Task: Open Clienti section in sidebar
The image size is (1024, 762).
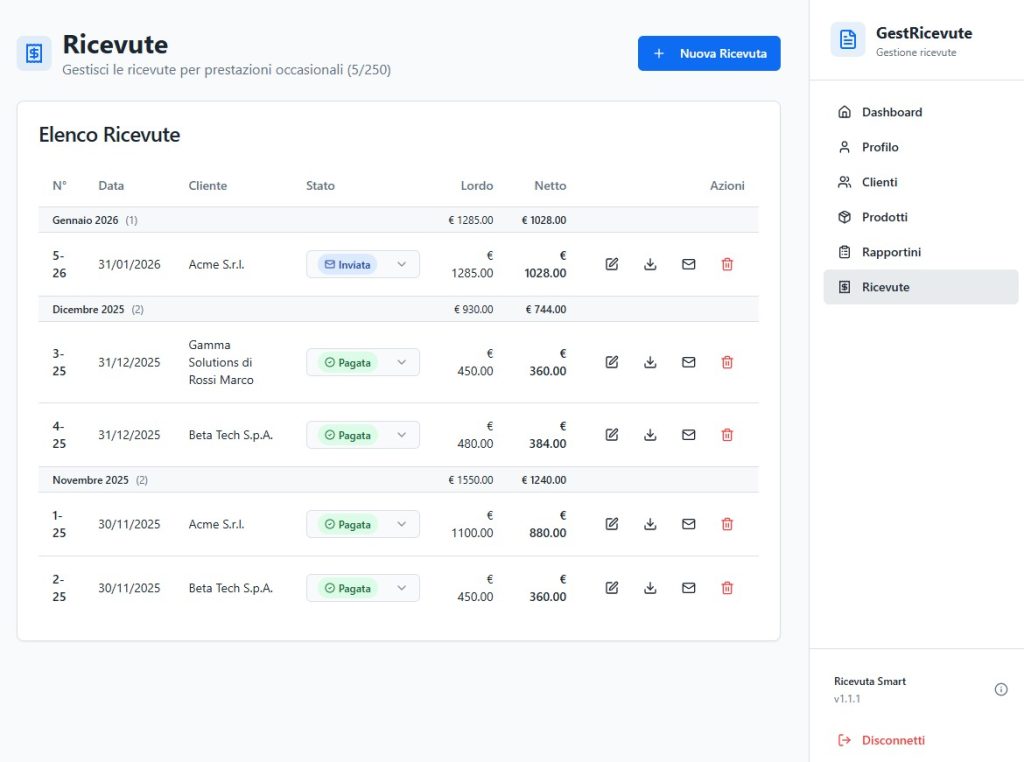Action: 879,182
